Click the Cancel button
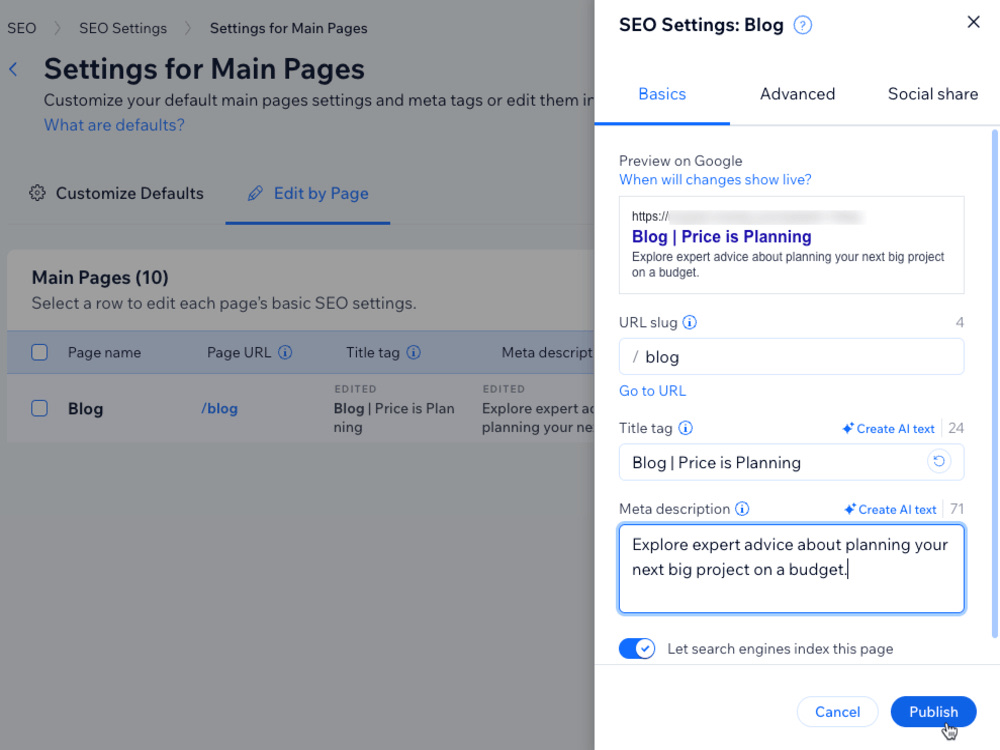Viewport: 1000px width, 750px height. point(837,712)
